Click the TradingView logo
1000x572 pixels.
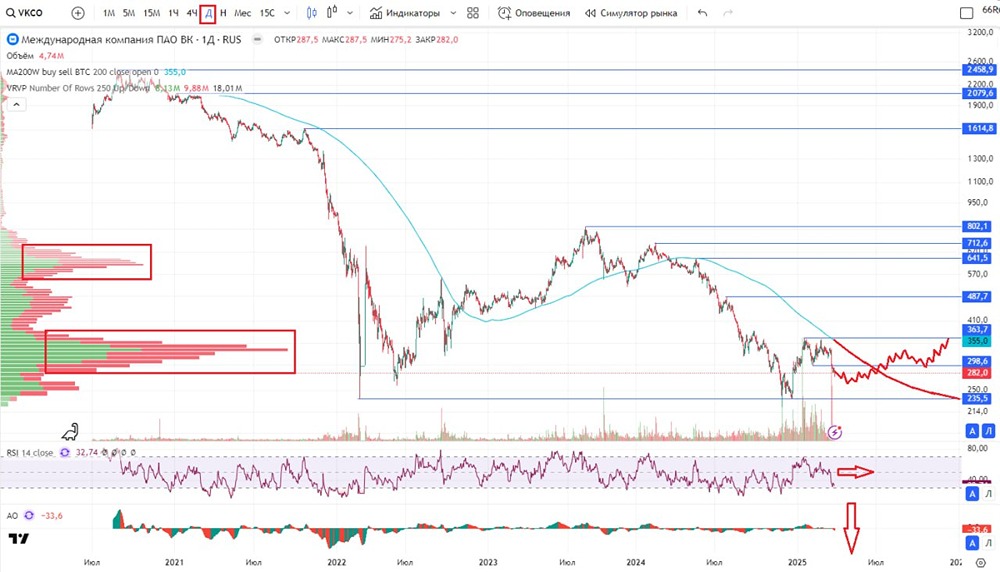click(18, 539)
